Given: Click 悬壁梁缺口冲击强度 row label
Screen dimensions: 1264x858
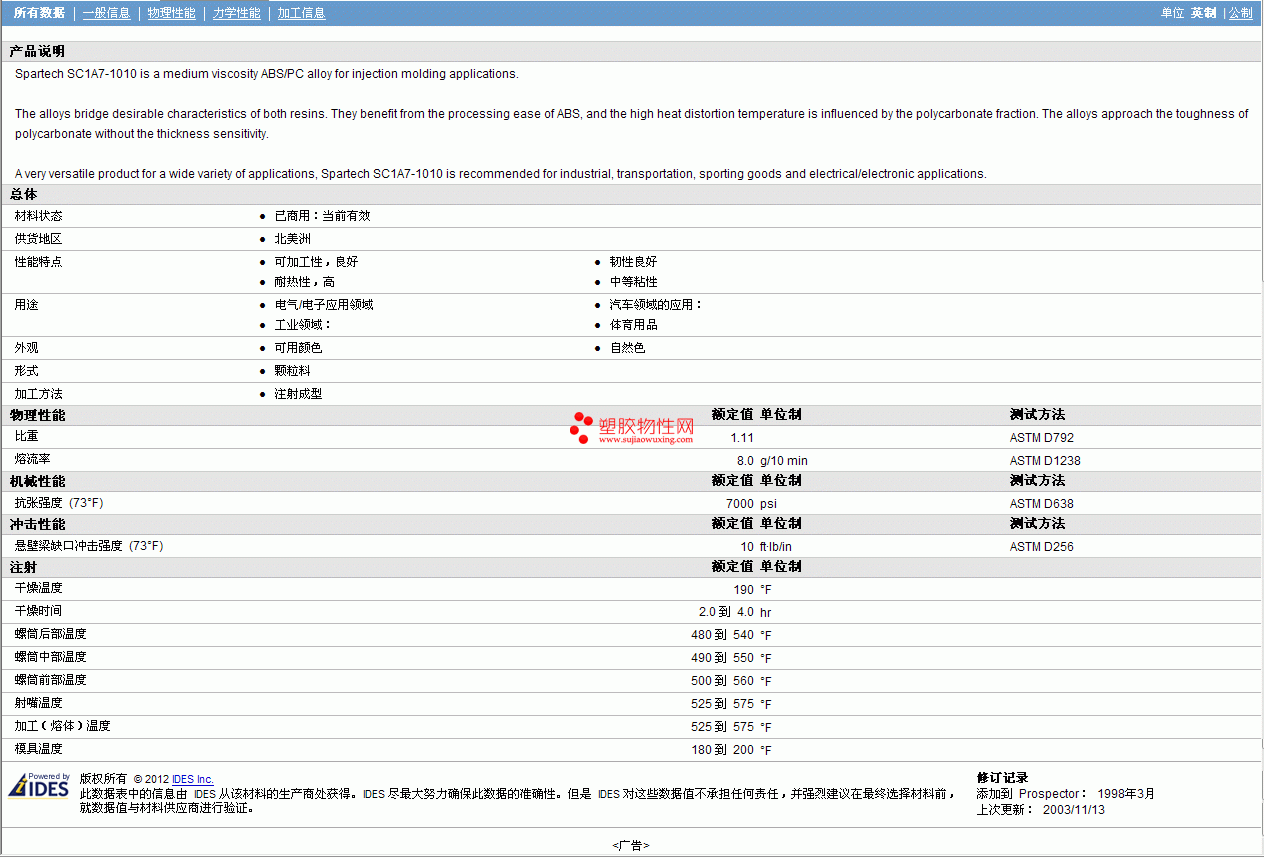Looking at the screenshot, I should tap(89, 546).
